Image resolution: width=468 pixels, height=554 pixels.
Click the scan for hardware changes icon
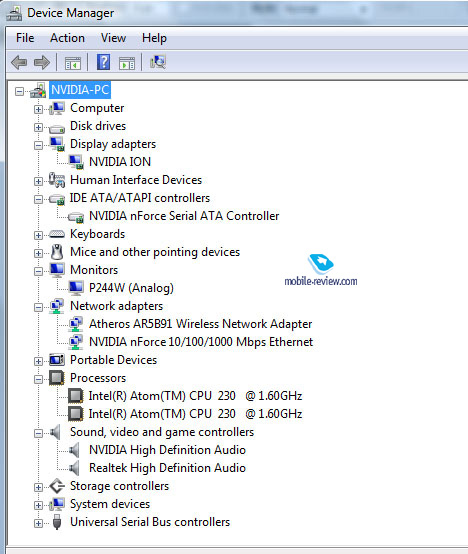tap(158, 62)
